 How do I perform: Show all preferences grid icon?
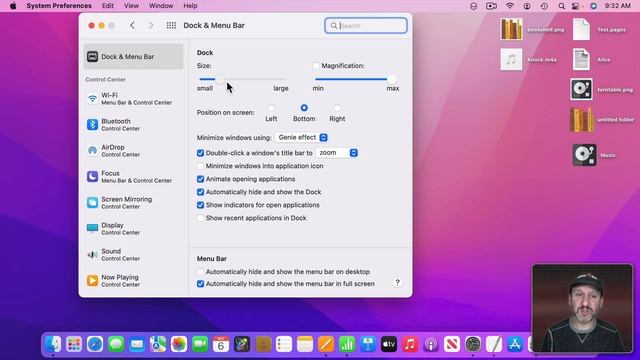(x=171, y=25)
